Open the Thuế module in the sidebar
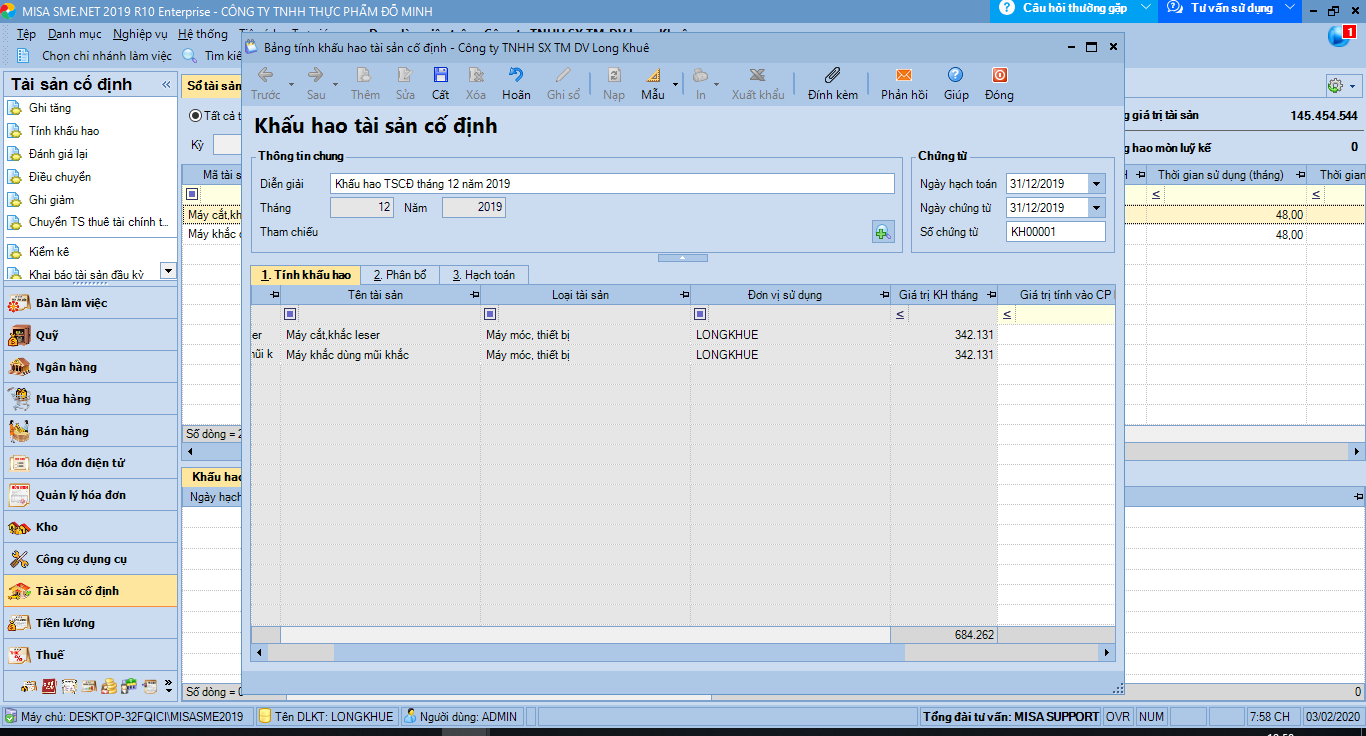Screen dimensions: 1366x736 pyautogui.click(x=89, y=655)
